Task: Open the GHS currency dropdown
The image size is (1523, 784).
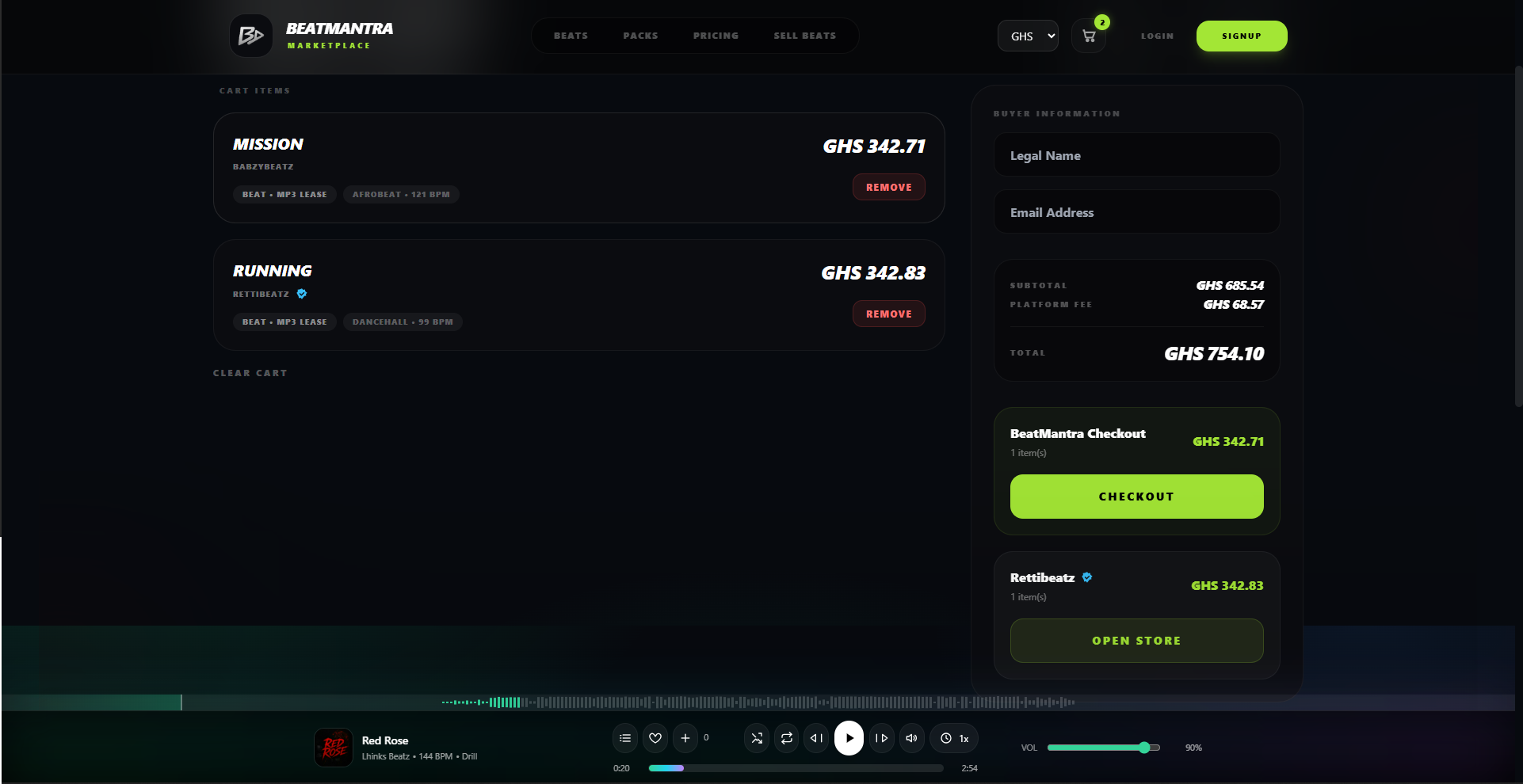Action: click(x=1028, y=36)
